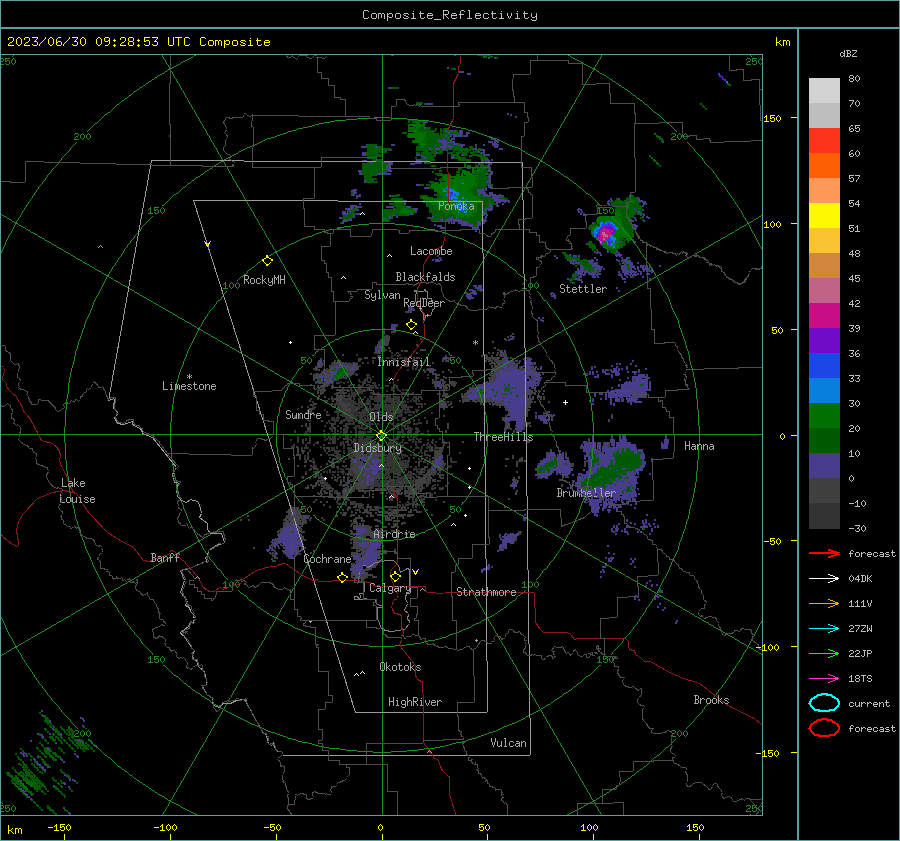Select the bright green swatch in dBZ scale
This screenshot has height=841, width=900.
pos(824,415)
